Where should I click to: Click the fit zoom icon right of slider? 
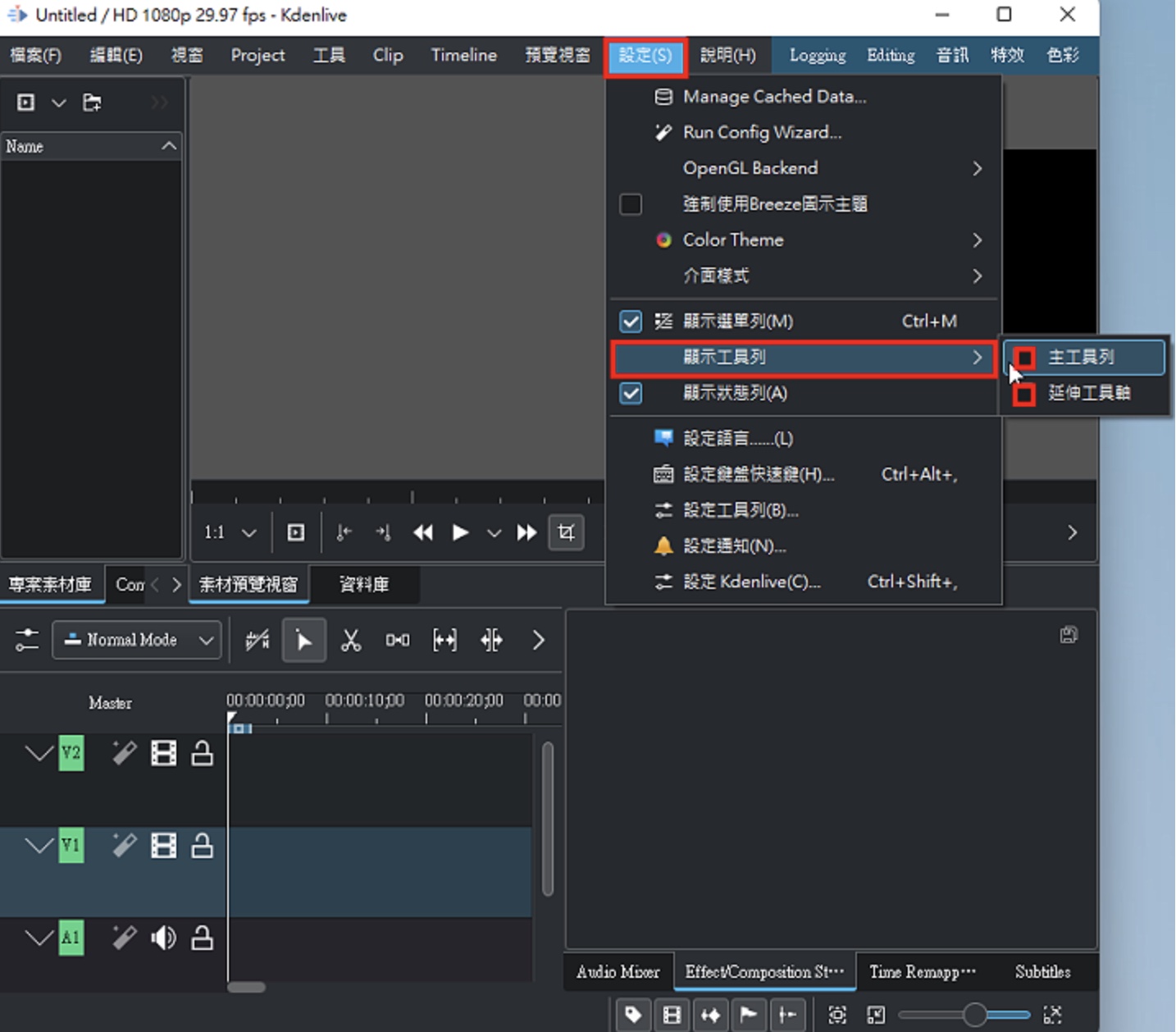pyautogui.click(x=1052, y=1015)
